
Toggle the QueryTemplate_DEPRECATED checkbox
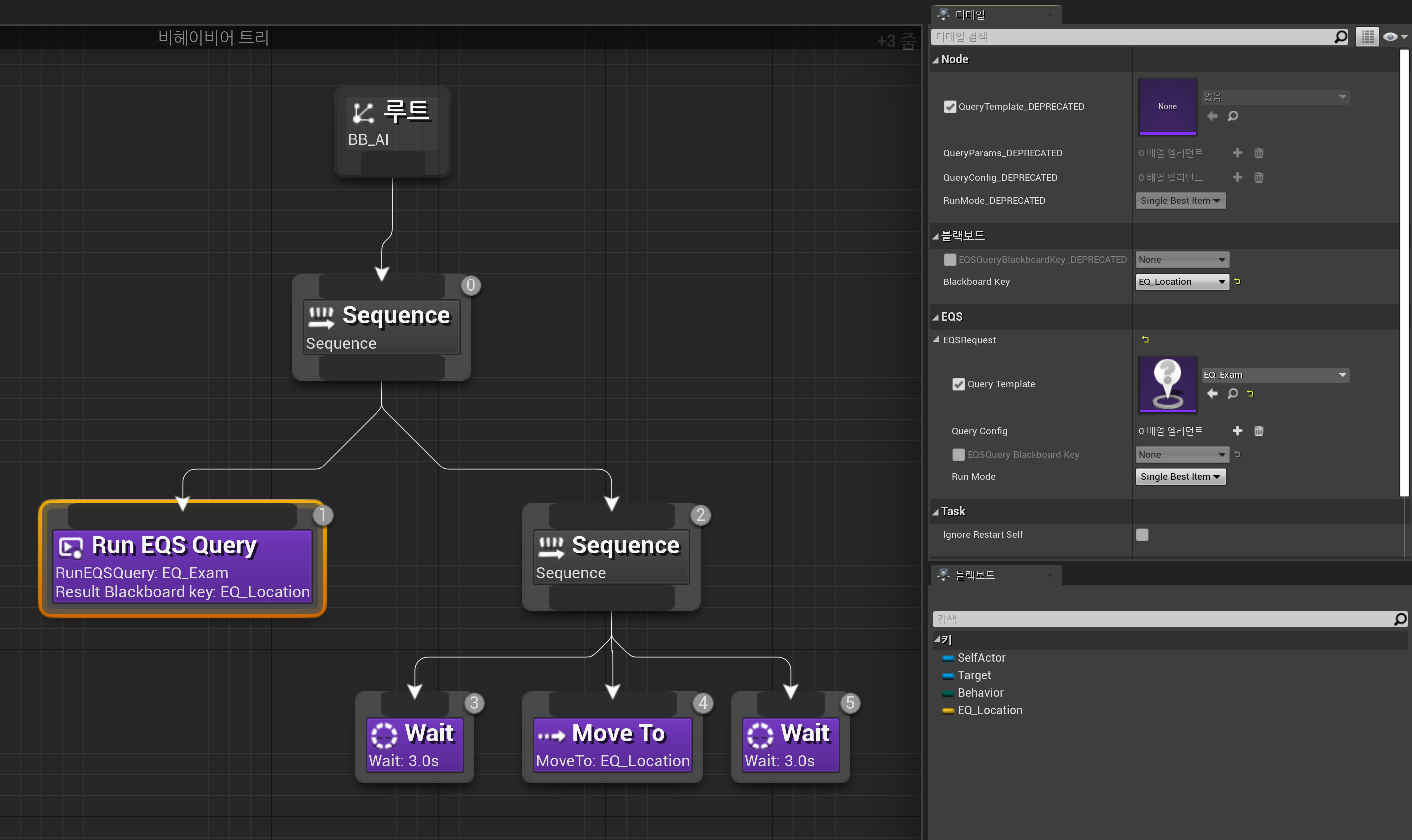click(949, 106)
